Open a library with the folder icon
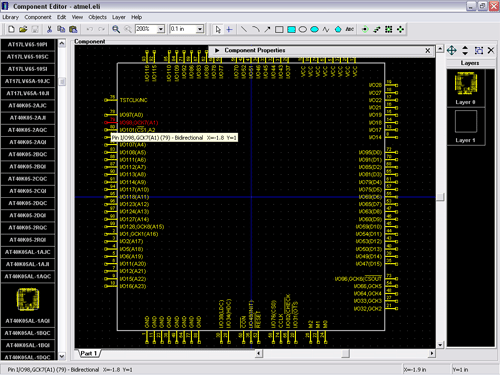 [23, 29]
